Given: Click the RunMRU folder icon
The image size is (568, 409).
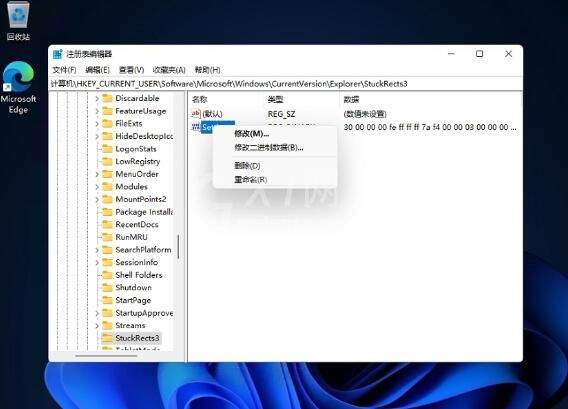Looking at the screenshot, I should [107, 237].
